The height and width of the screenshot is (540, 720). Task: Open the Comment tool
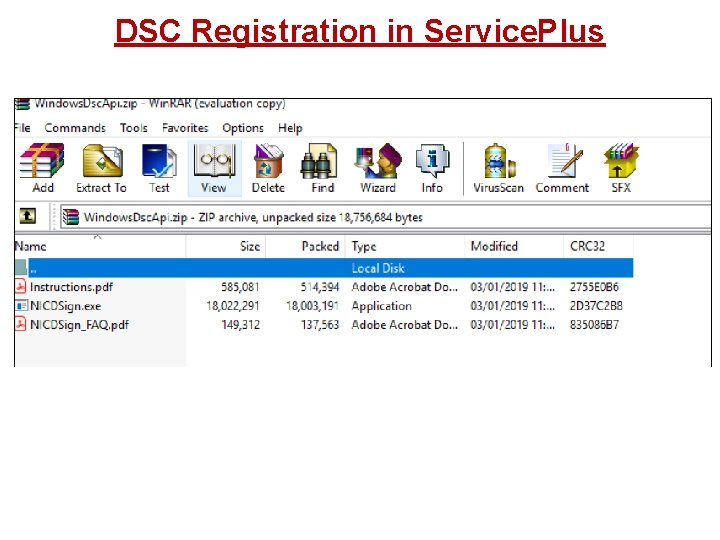pos(562,168)
